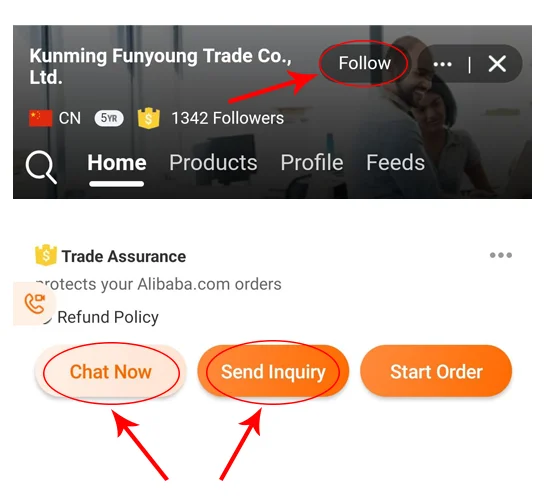The image size is (560, 500).
Task: Click the Kunming Funyoung Trade Co. title
Action: coord(160,66)
